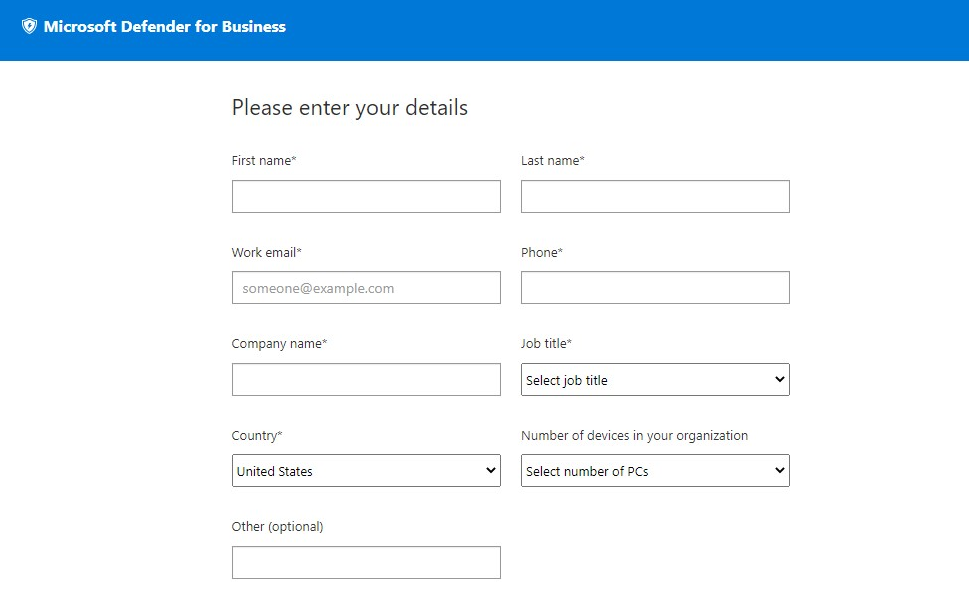
Task: Focus the First name input field
Action: [x=366, y=197]
